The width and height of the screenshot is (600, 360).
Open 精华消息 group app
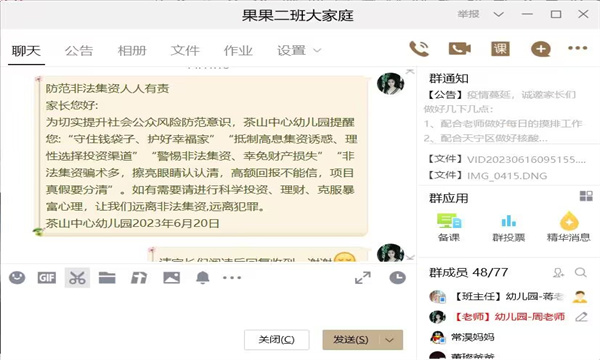[x=569, y=227]
